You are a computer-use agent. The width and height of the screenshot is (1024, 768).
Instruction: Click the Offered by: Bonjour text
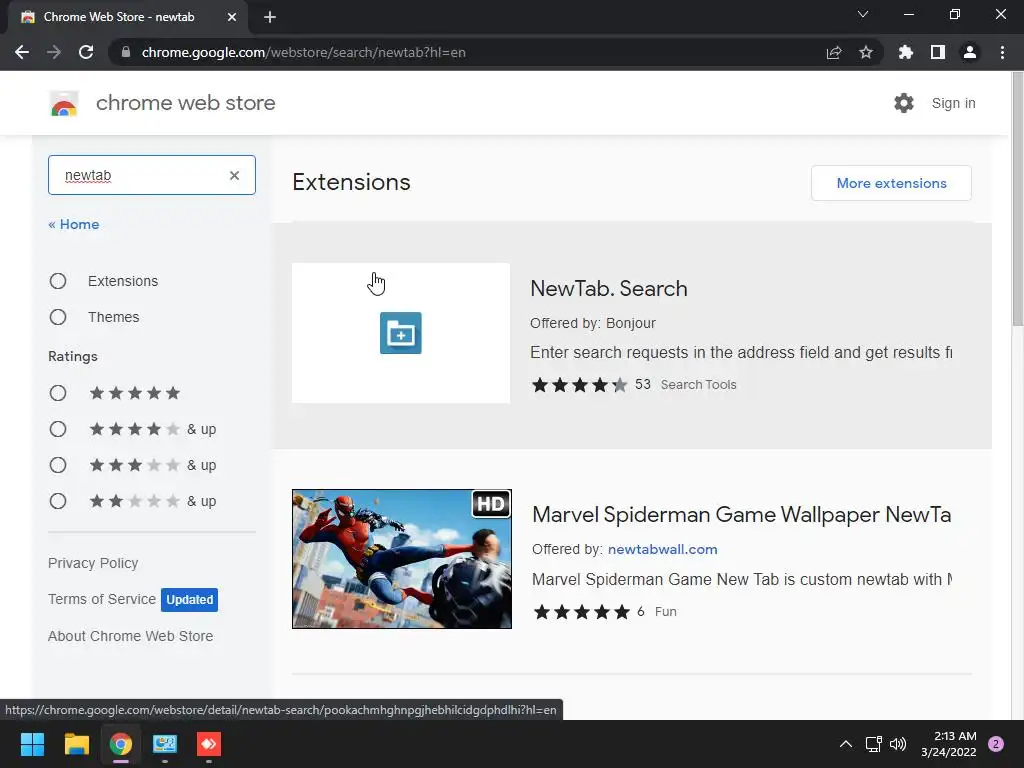[592, 323]
